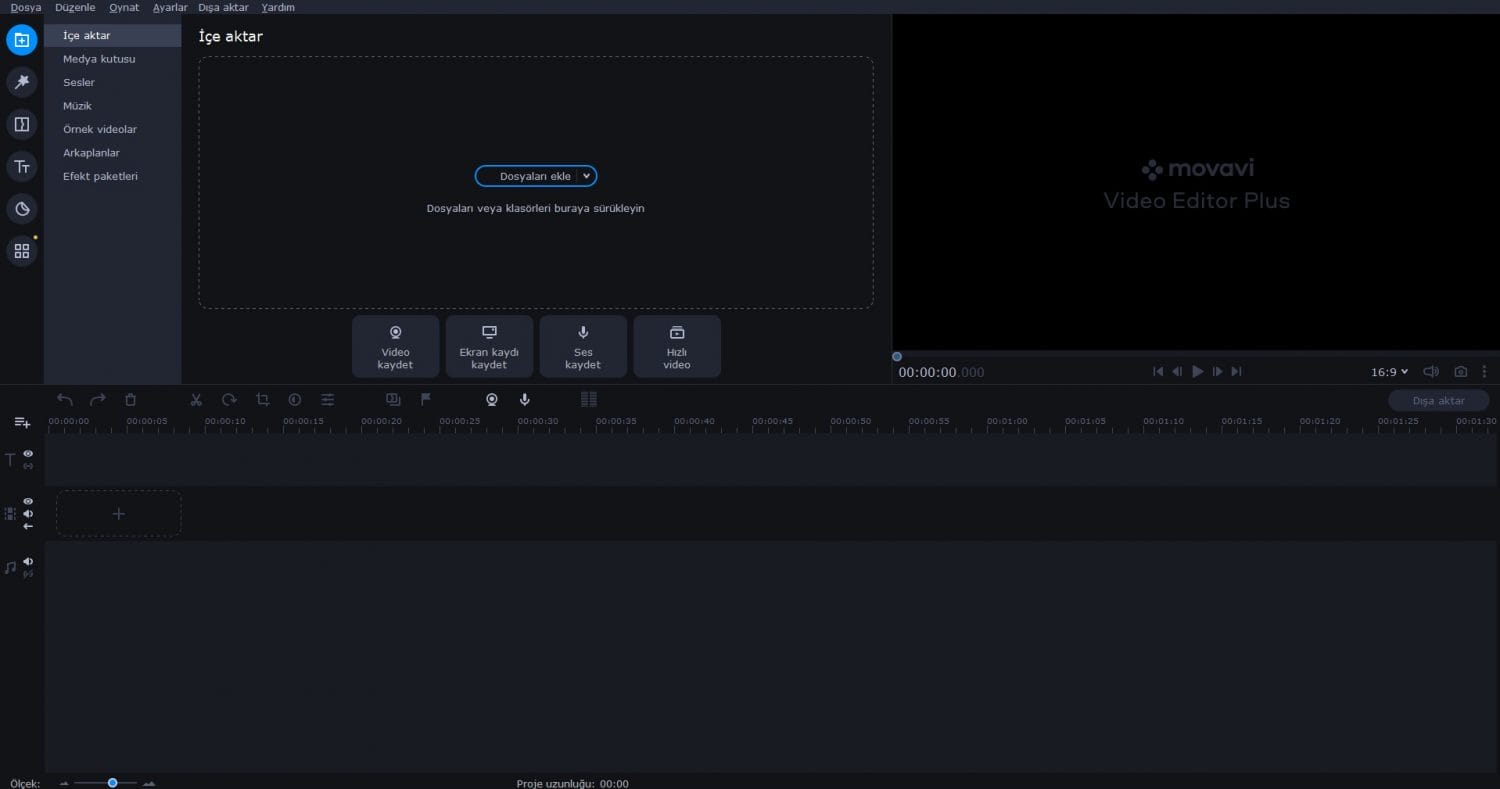Take a snapshot with the camera icon
The width and height of the screenshot is (1500, 789).
[1460, 372]
